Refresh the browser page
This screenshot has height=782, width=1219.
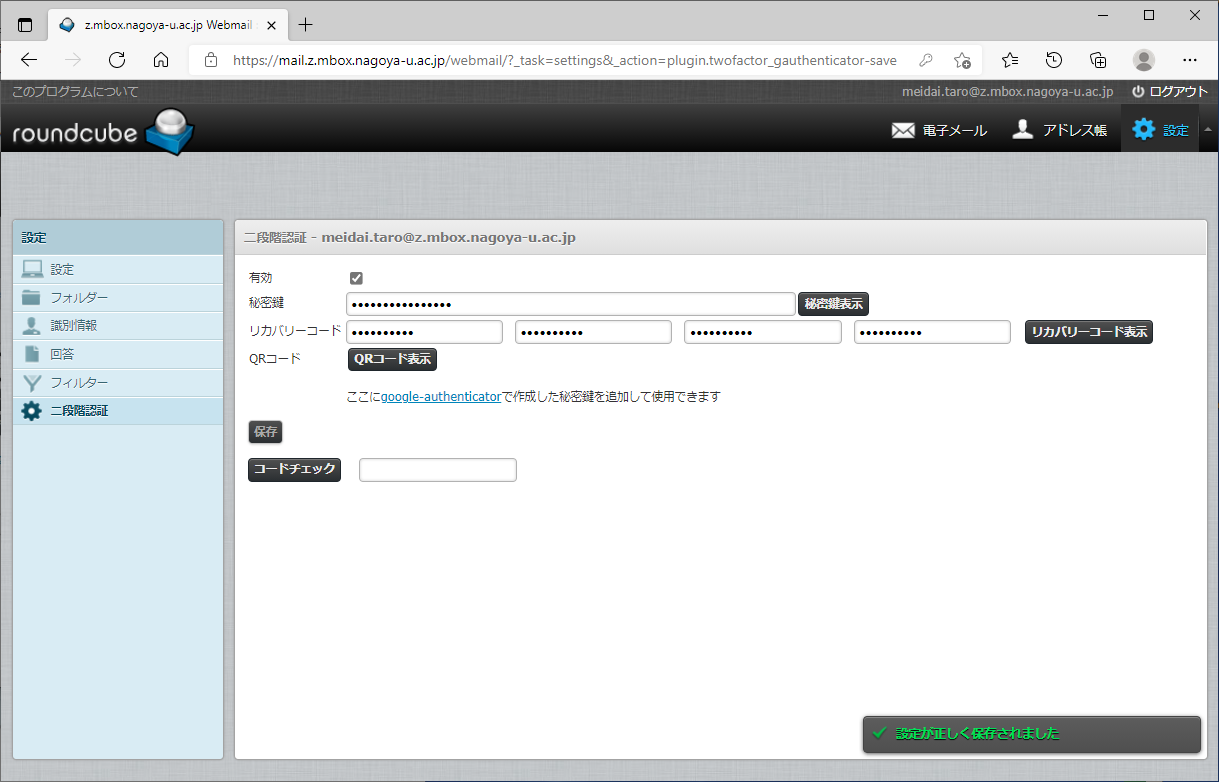click(117, 59)
